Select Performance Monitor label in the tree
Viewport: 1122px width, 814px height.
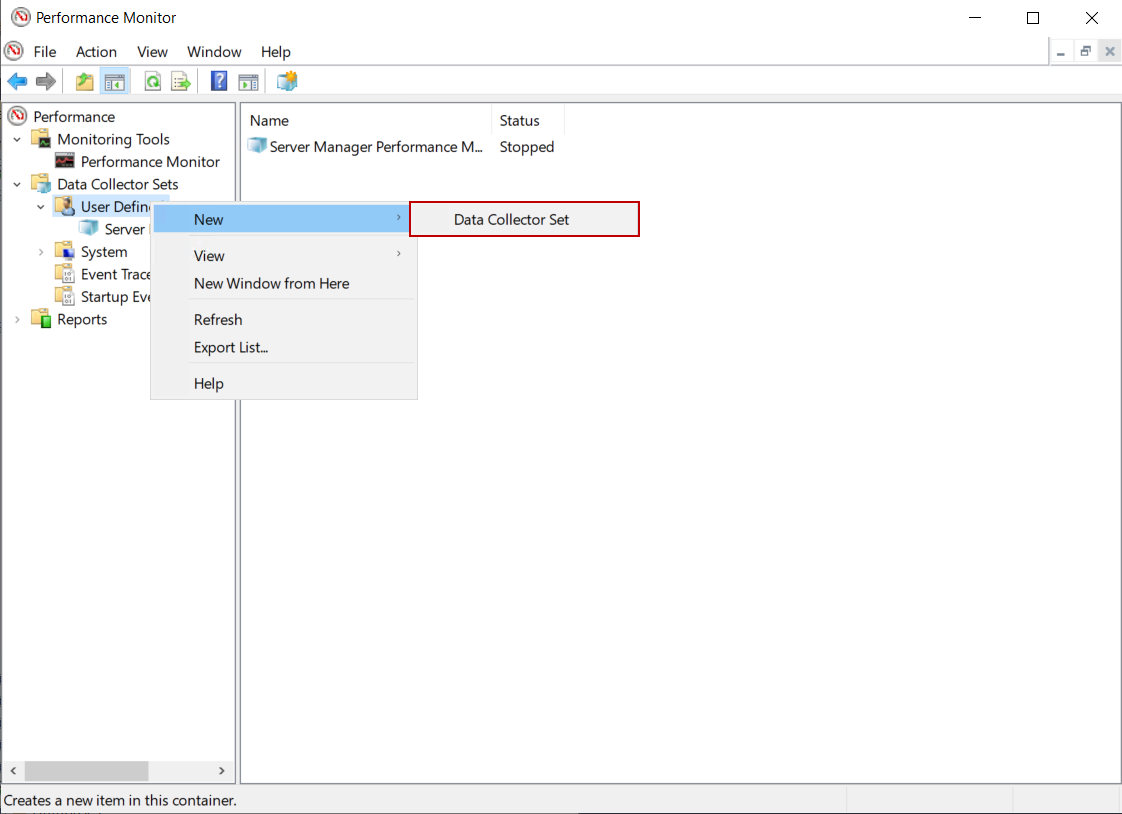[150, 162]
